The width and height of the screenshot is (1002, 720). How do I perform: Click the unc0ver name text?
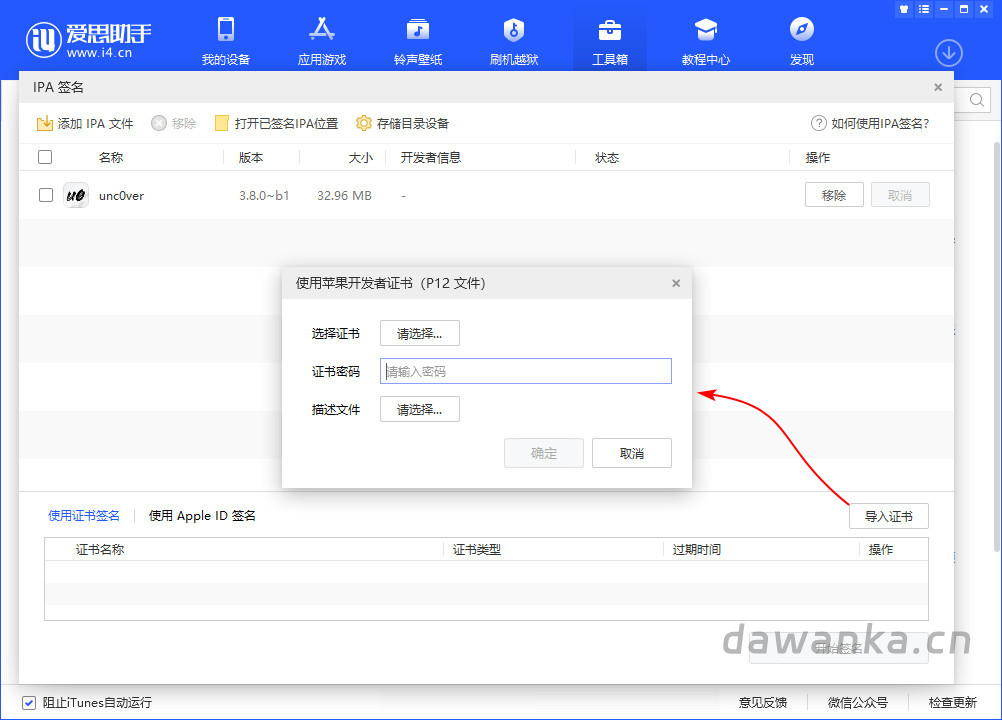[x=121, y=195]
